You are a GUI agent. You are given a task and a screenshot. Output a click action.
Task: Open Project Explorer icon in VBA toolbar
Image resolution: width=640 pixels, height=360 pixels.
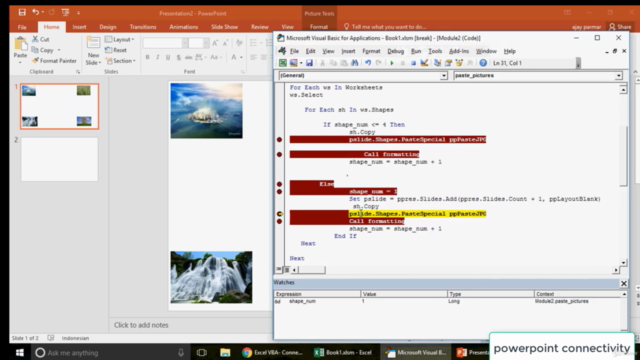[437, 63]
